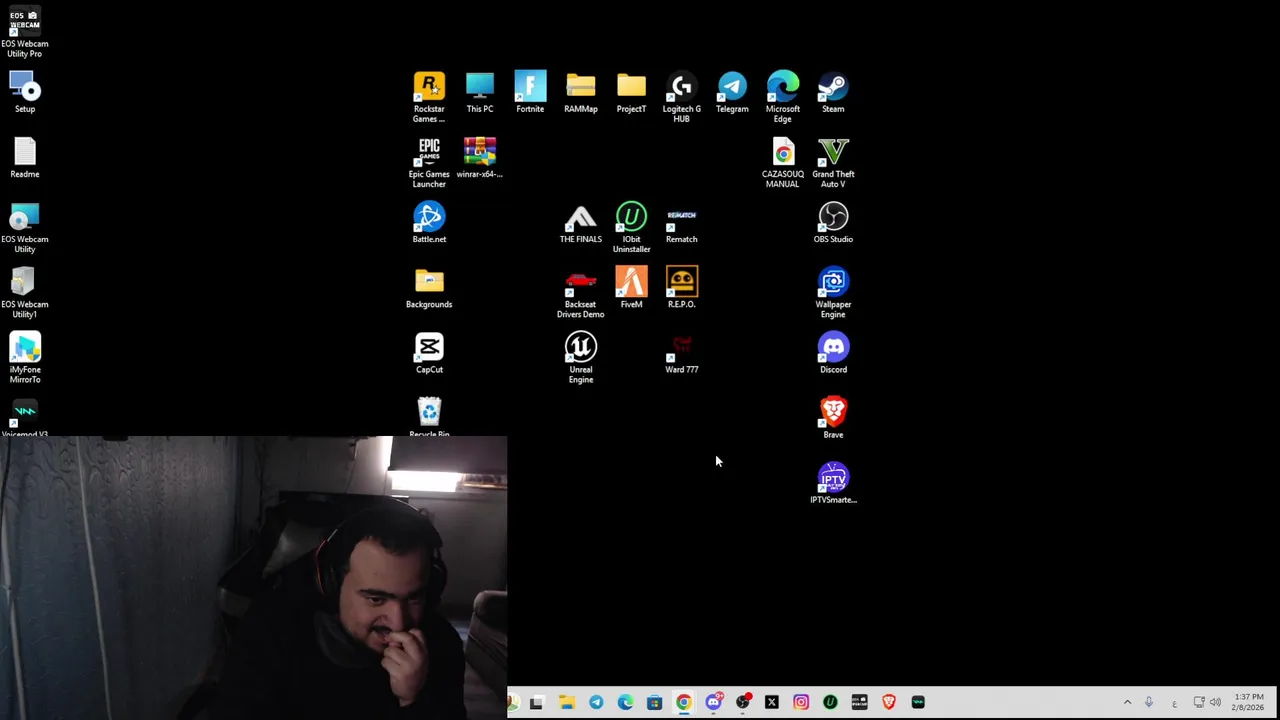Open Telegram desktop shortcut
The width and height of the screenshot is (1280, 720).
(x=732, y=92)
